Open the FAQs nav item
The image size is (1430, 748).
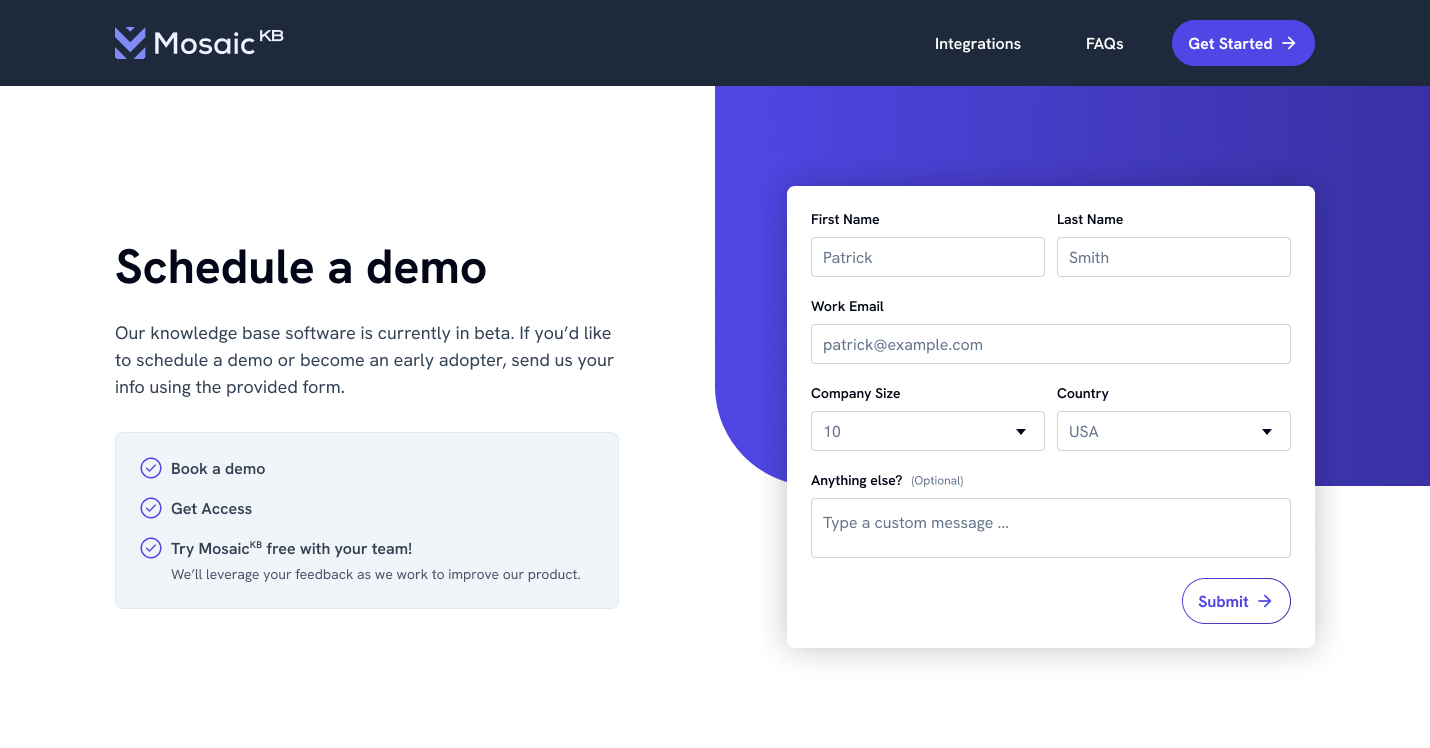pyautogui.click(x=1104, y=44)
